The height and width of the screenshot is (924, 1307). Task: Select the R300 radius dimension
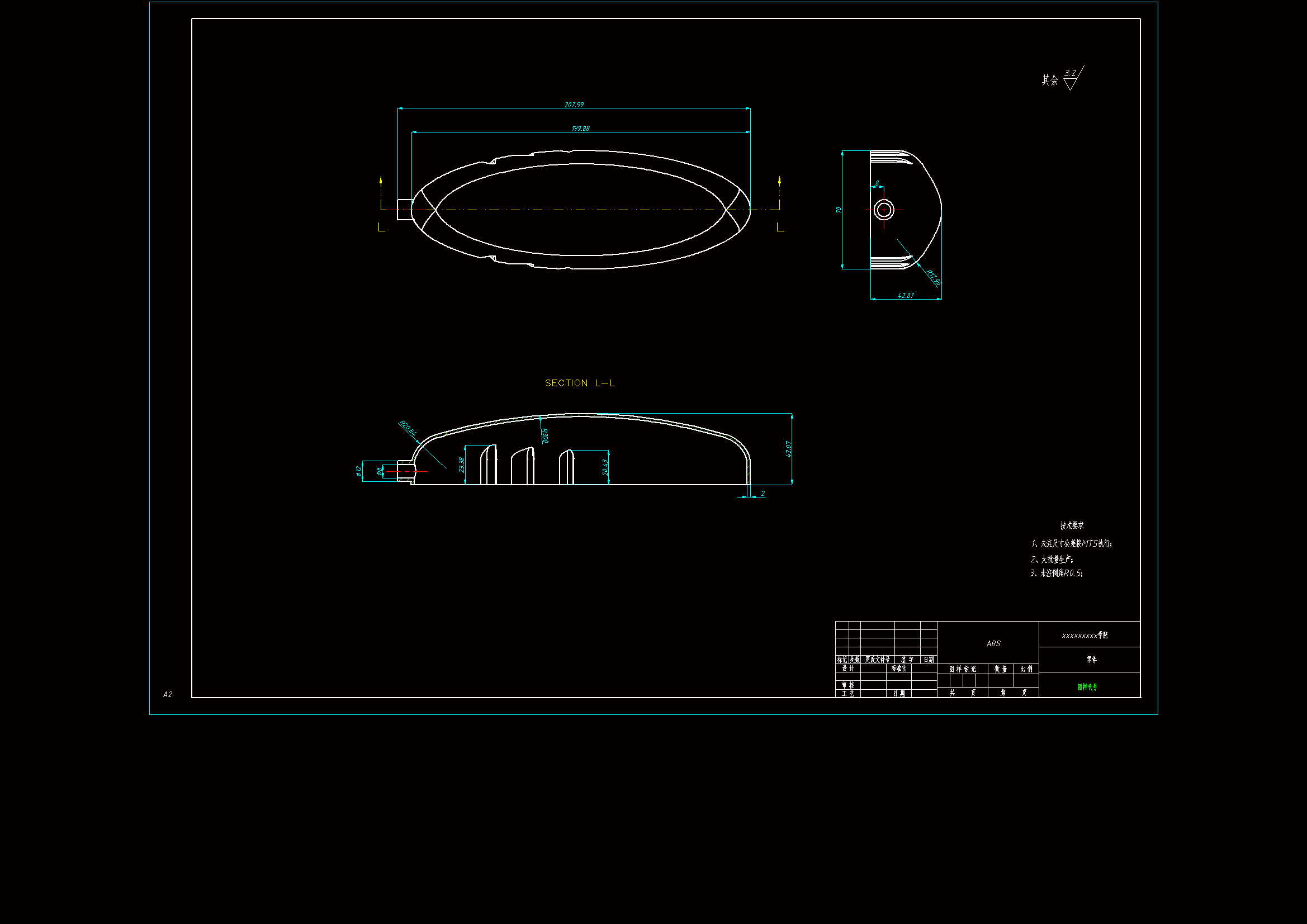click(x=544, y=436)
